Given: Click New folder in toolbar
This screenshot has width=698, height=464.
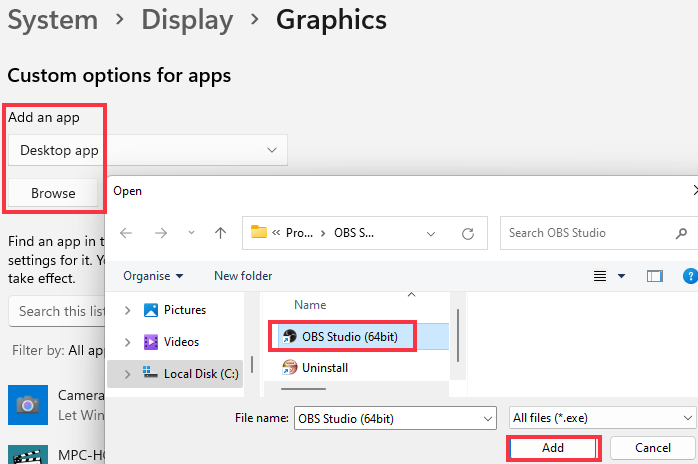Looking at the screenshot, I should (x=243, y=275).
